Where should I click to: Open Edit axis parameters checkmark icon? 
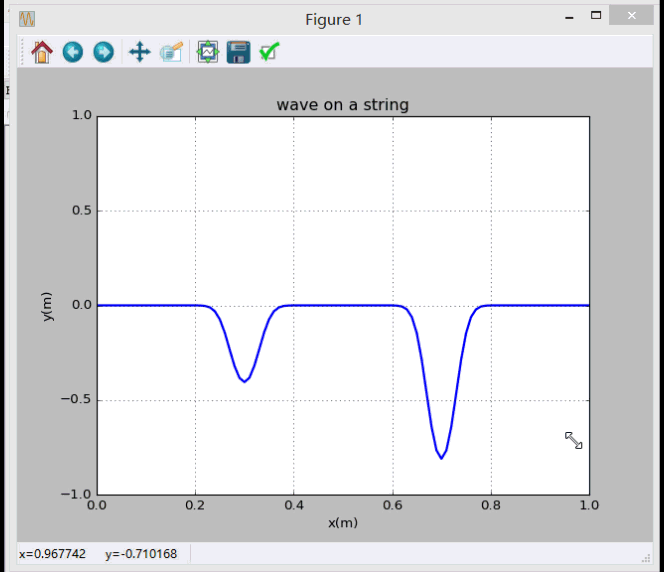click(x=269, y=52)
